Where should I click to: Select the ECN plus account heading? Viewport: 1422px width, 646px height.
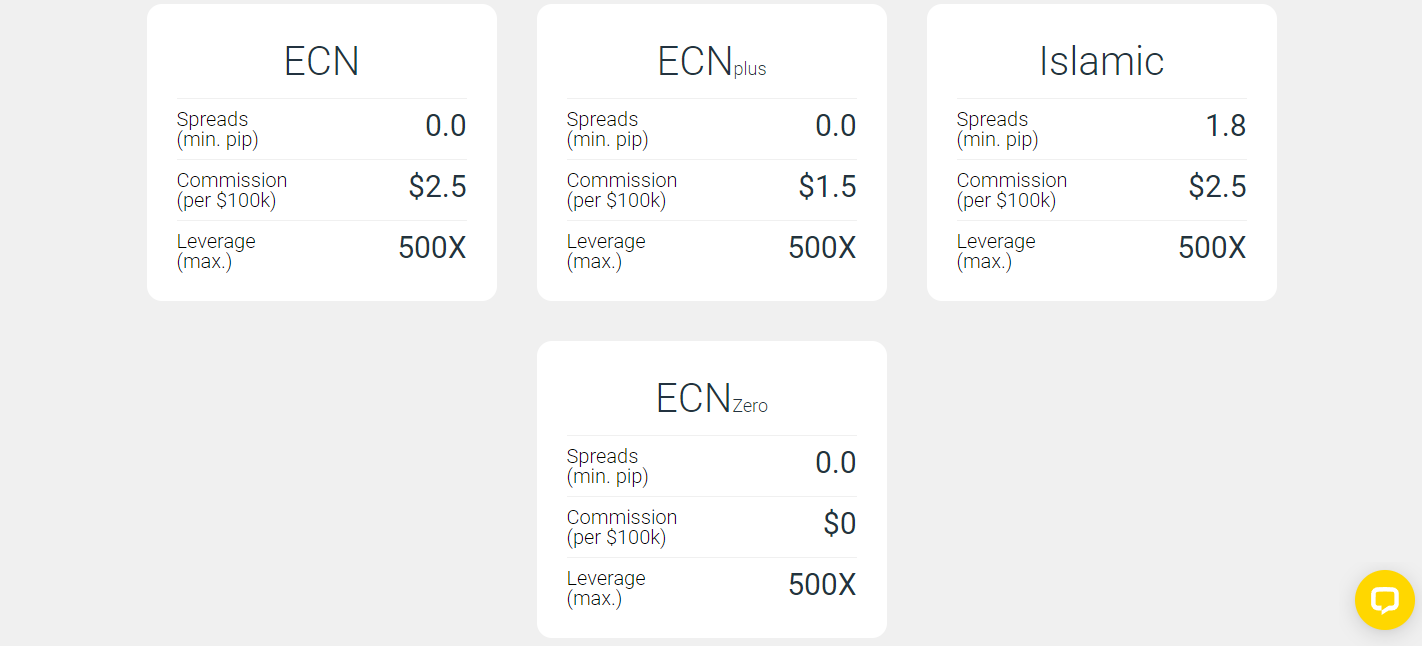pos(711,61)
